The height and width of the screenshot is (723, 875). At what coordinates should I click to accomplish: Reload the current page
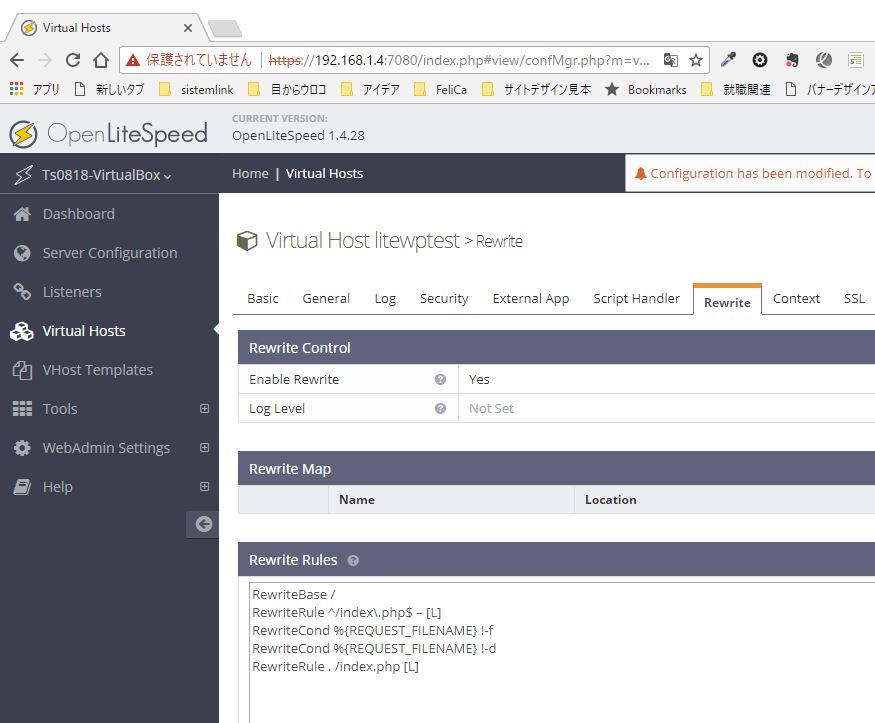pos(73,60)
